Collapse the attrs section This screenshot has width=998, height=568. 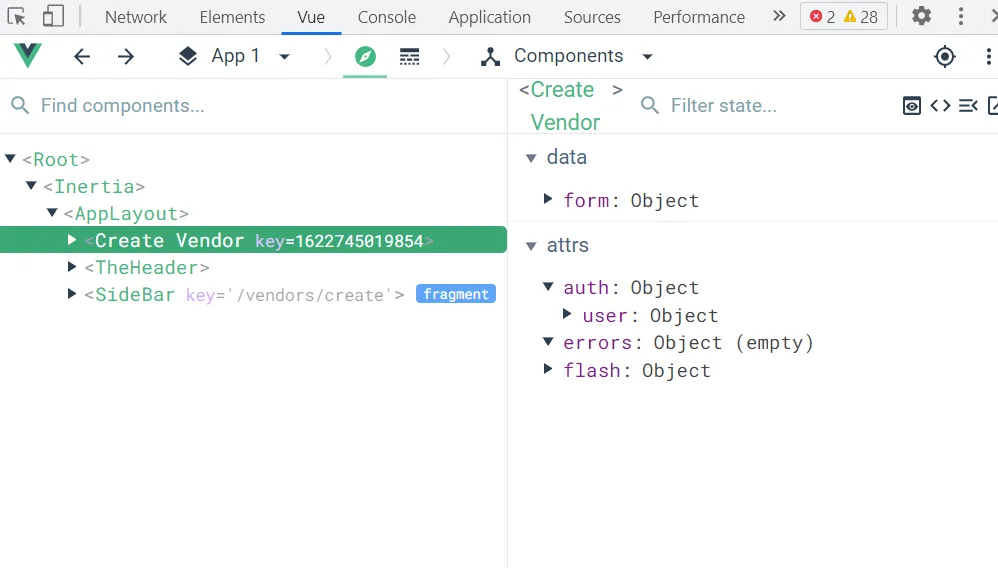[531, 245]
